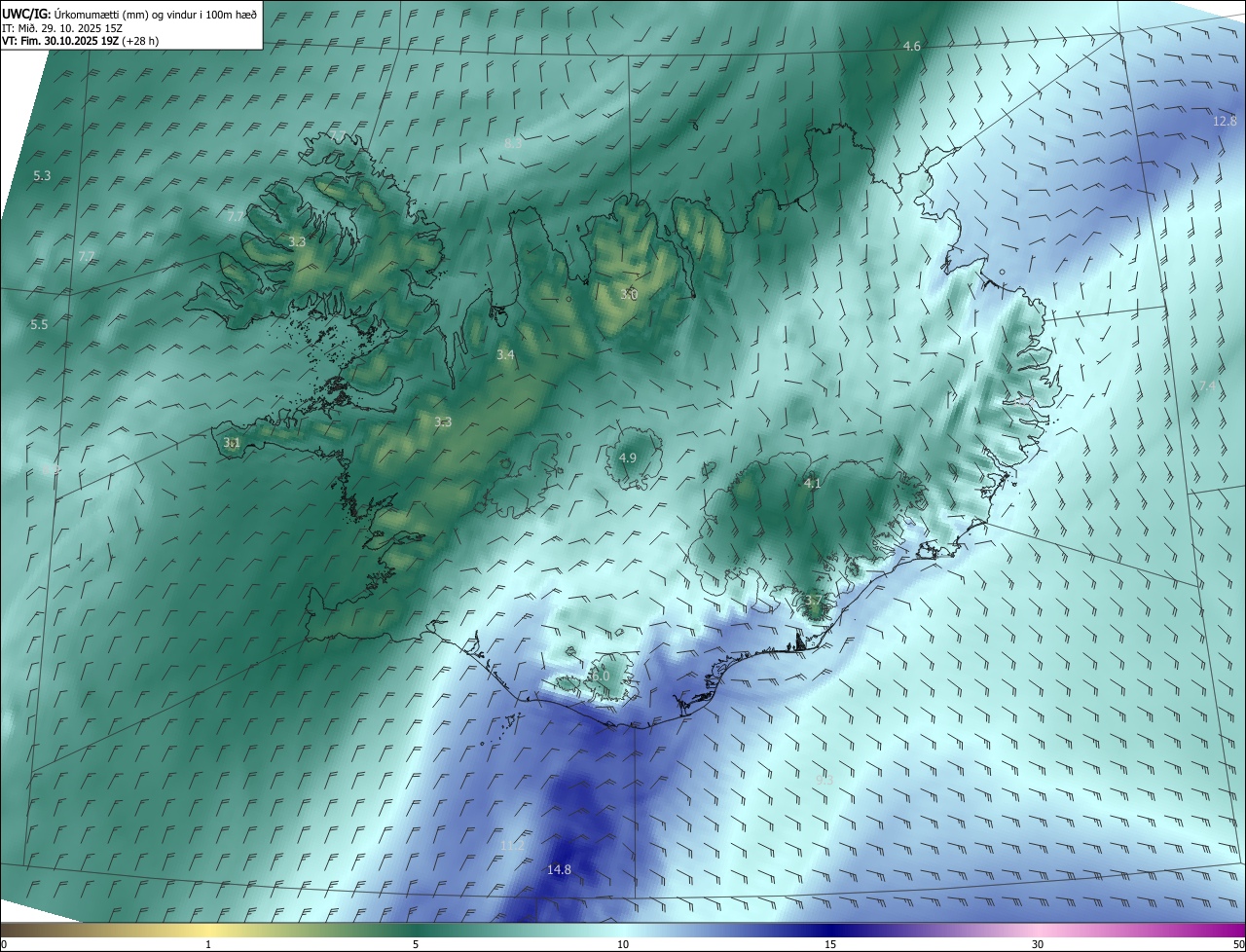Click the 4.6 value label on the map

point(912,47)
